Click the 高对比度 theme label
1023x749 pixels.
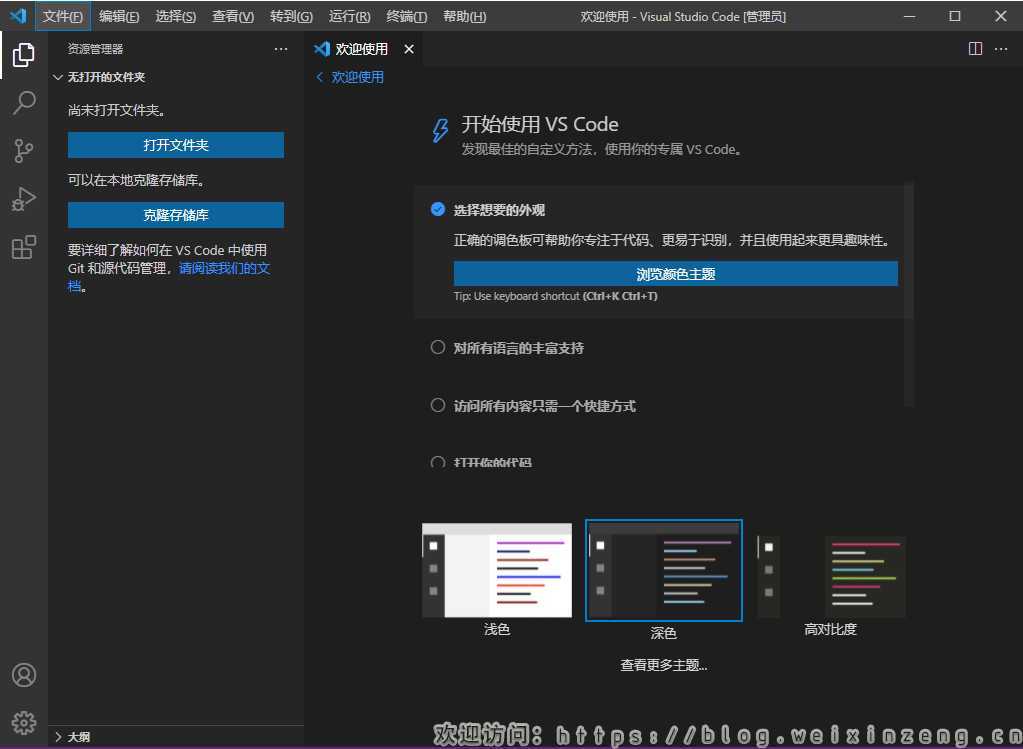[831, 630]
